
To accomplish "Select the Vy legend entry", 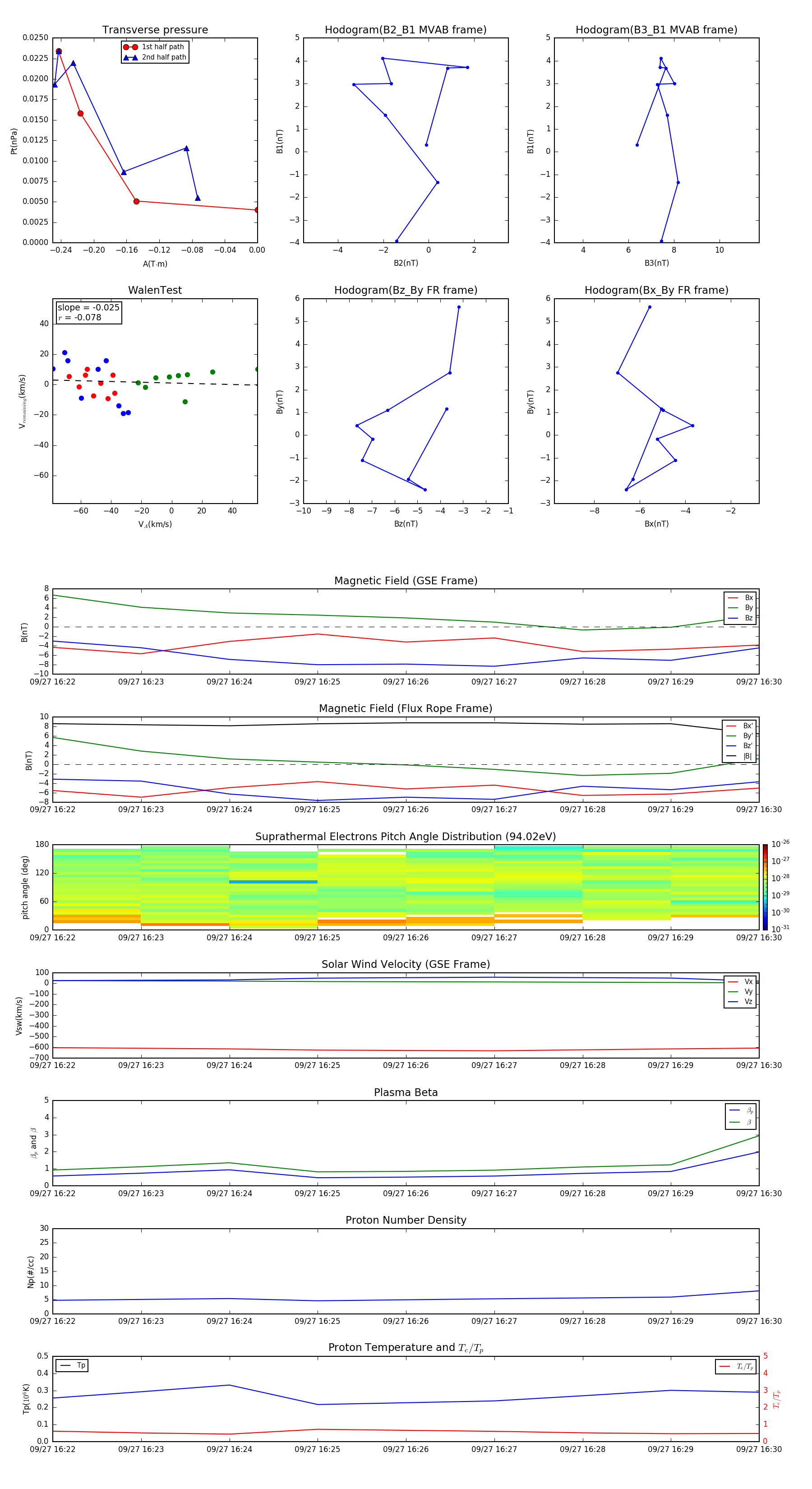I will point(740,991).
